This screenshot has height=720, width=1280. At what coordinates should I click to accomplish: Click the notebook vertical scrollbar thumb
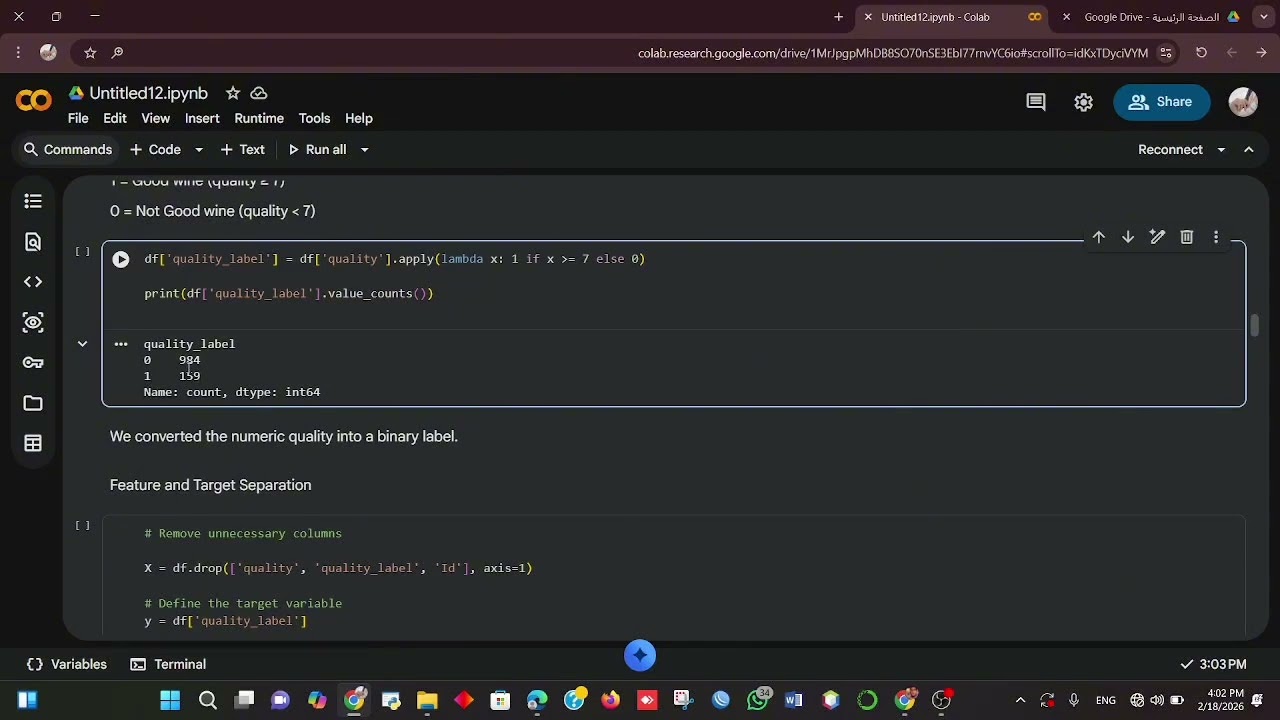[1254, 326]
